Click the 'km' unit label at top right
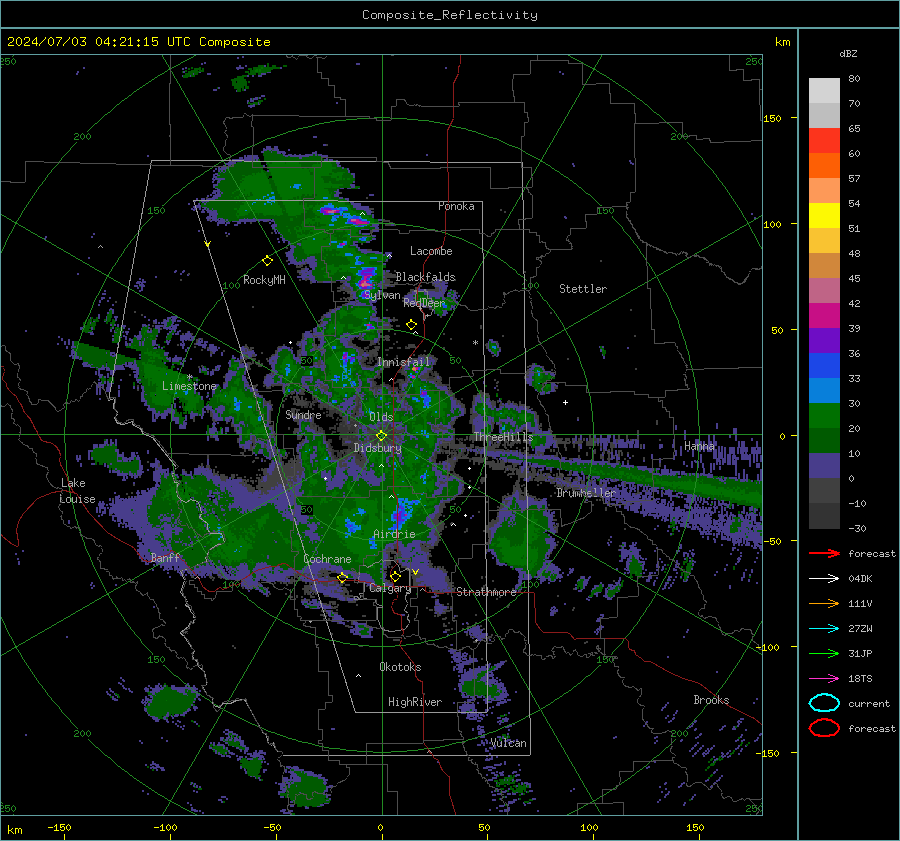The image size is (900, 841). click(782, 42)
